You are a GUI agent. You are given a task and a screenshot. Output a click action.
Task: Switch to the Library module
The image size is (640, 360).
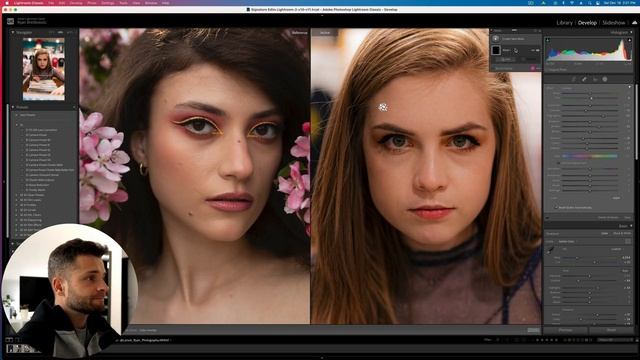pos(564,23)
